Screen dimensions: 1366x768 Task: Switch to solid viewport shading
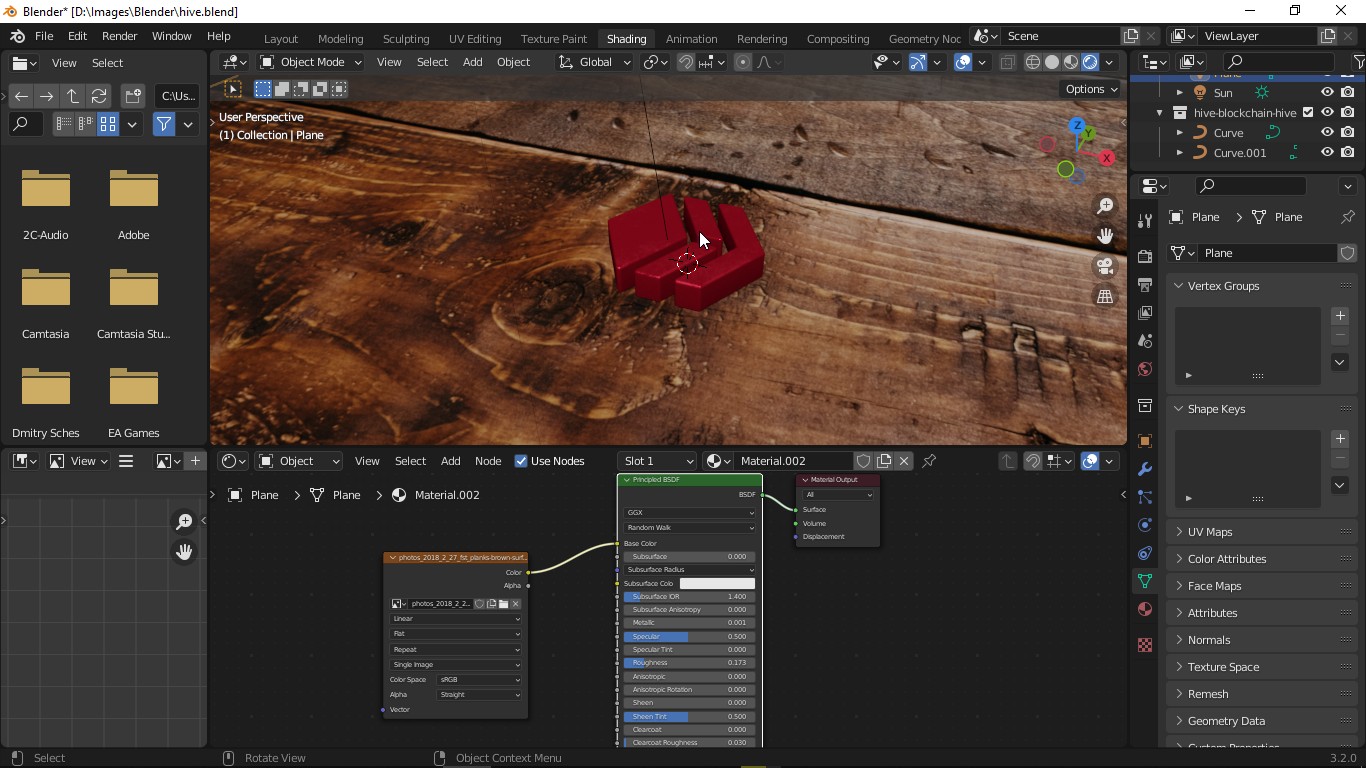point(1052,62)
